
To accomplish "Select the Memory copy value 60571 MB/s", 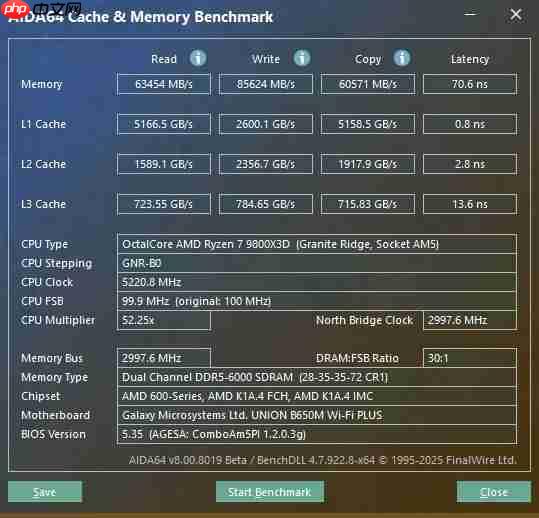I will point(368,84).
